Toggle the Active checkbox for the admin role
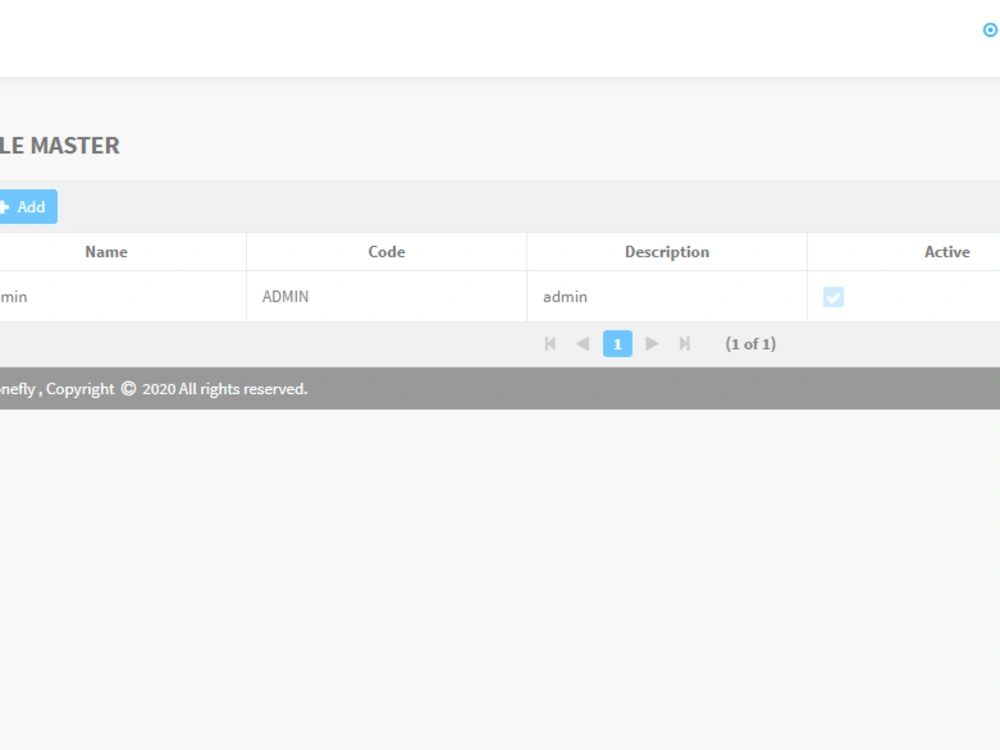The width and height of the screenshot is (1000, 750). 833,296
